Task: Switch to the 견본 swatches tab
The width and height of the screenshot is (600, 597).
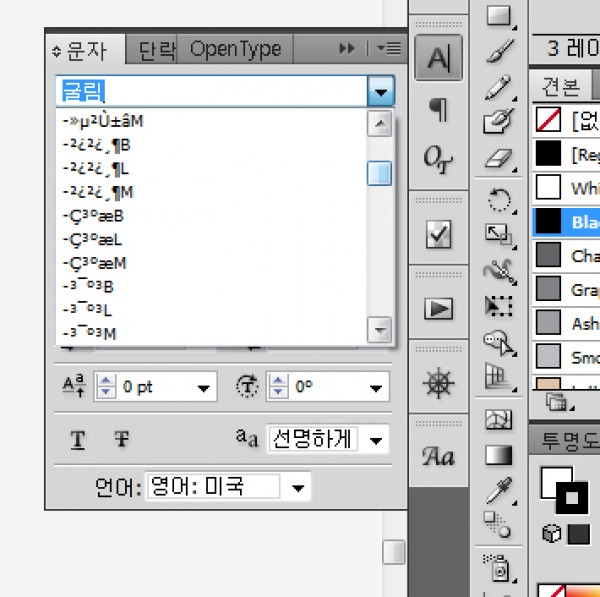Action: [x=561, y=86]
